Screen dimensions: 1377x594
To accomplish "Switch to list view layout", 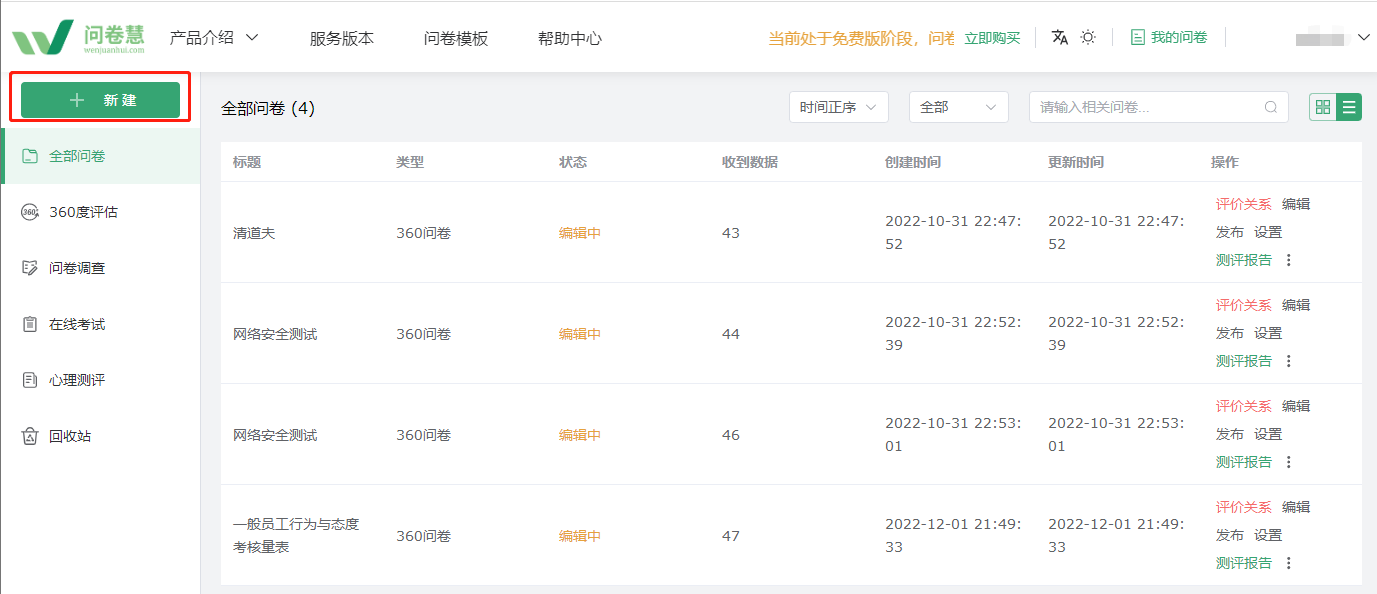I will point(1349,107).
